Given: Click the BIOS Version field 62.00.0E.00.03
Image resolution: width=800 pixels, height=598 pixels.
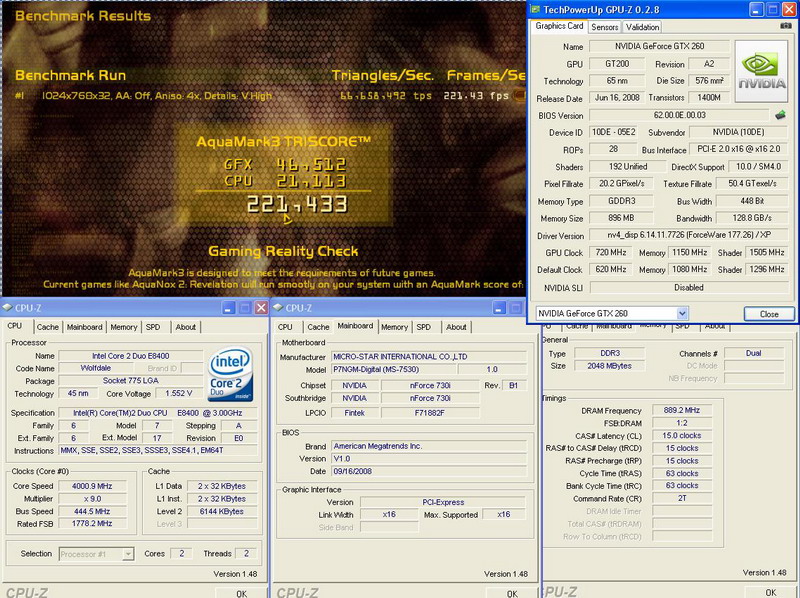Looking at the screenshot, I should (680, 115).
